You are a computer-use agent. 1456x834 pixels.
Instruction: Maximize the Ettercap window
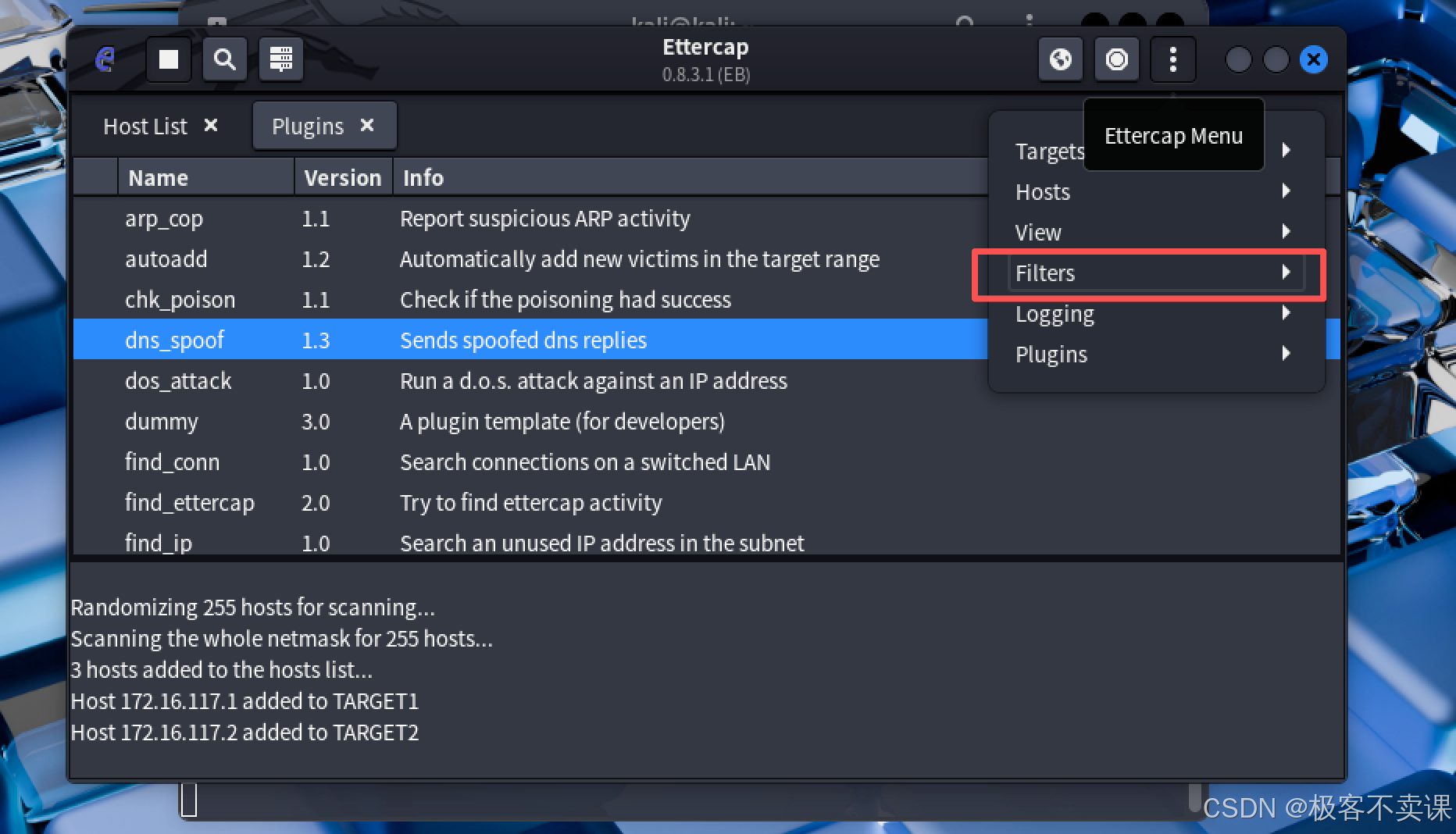click(1276, 59)
